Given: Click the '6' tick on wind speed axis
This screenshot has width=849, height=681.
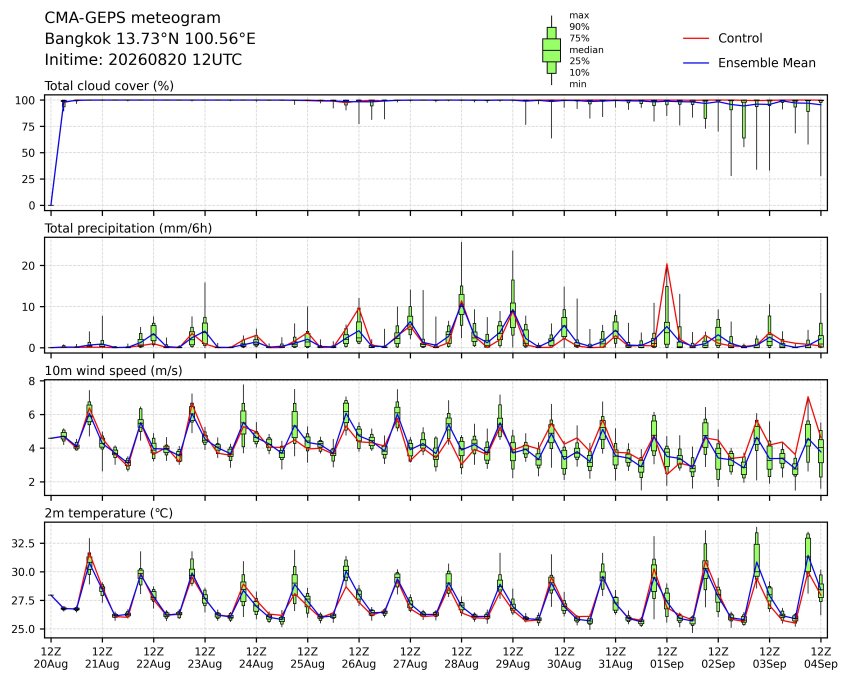Looking at the screenshot, I should tap(32, 415).
